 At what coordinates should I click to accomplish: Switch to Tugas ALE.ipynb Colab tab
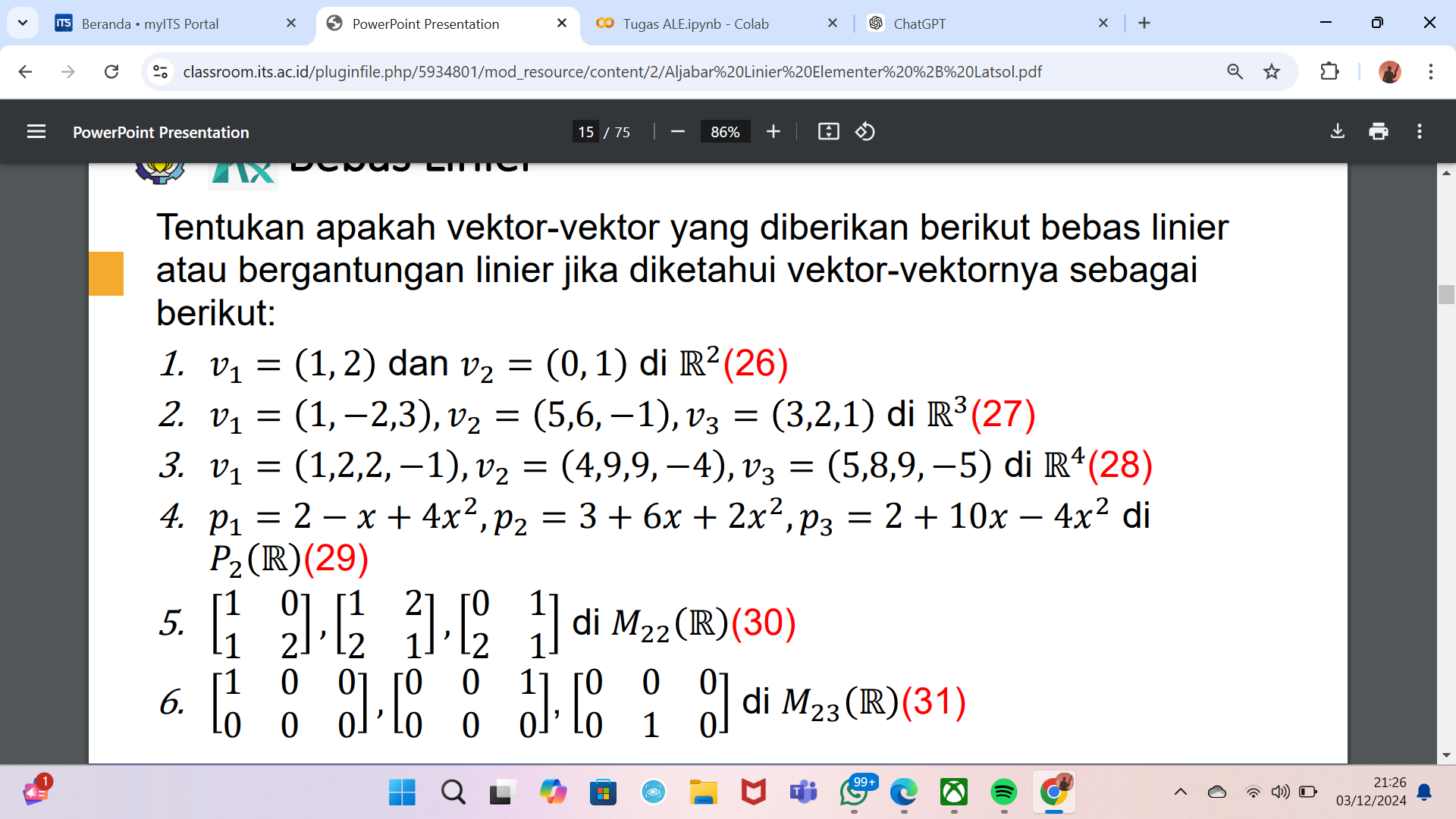[x=717, y=24]
